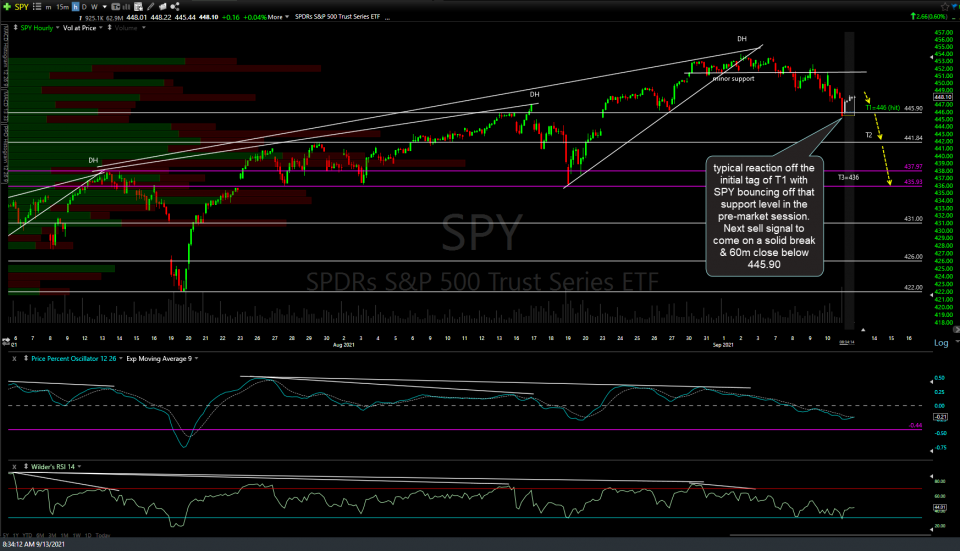Select the 1W range button

(x=77, y=535)
